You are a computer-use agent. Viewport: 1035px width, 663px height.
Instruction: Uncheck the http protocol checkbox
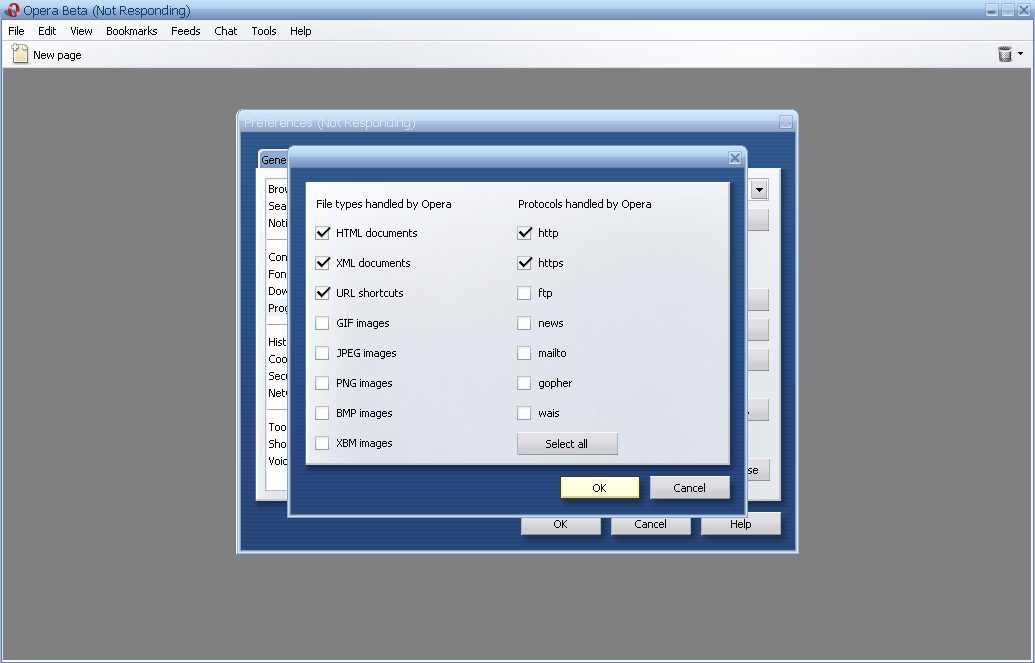tap(524, 233)
